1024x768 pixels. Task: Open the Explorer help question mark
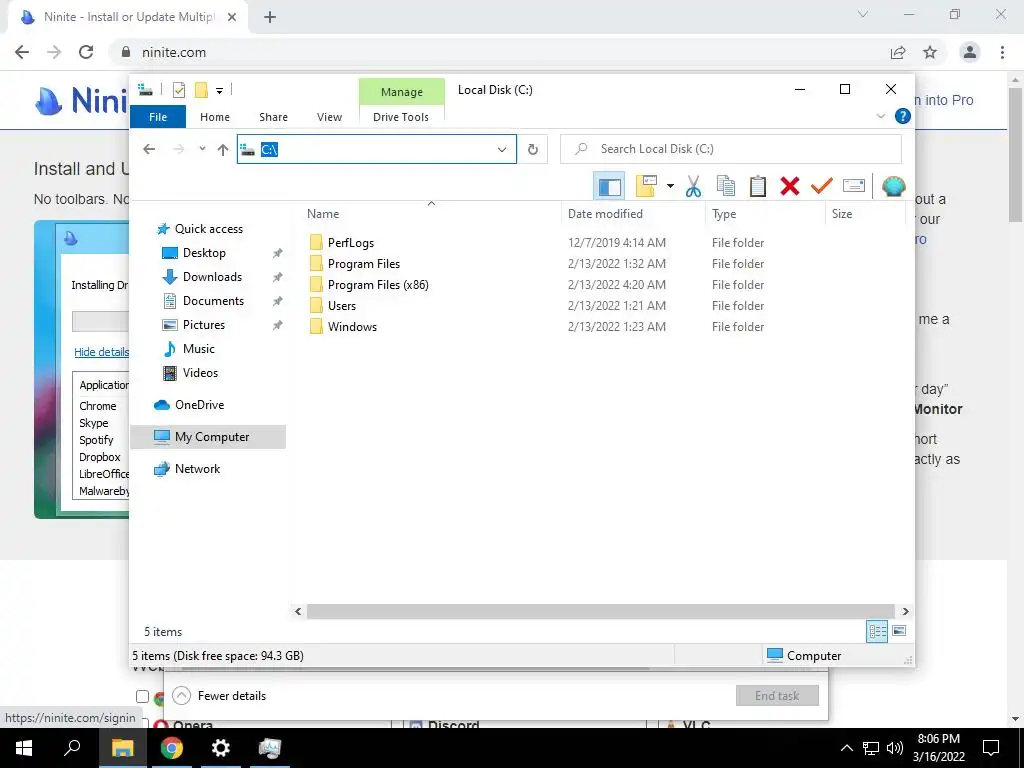903,116
